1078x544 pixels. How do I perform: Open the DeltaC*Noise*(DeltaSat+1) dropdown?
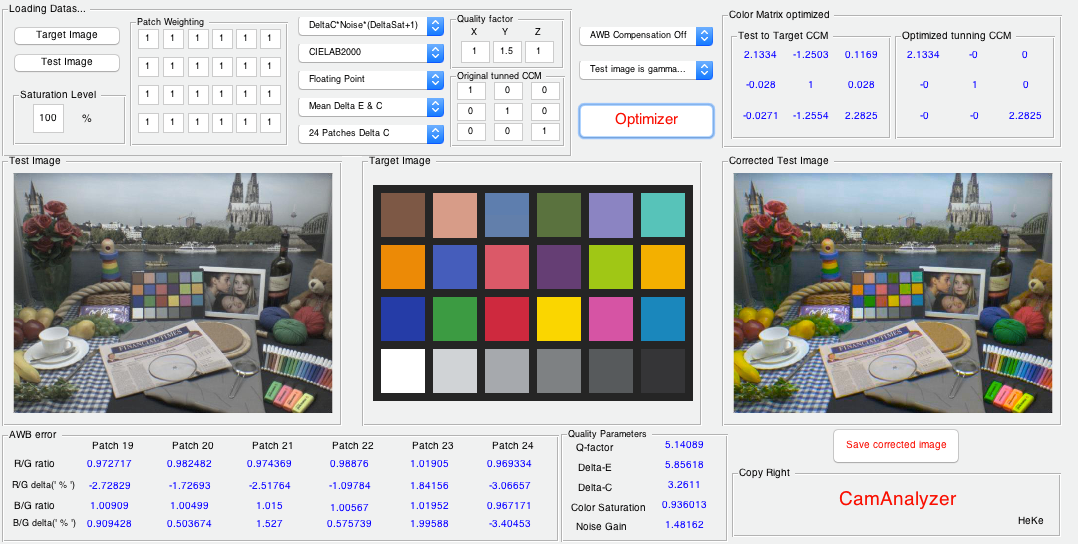click(x=371, y=26)
